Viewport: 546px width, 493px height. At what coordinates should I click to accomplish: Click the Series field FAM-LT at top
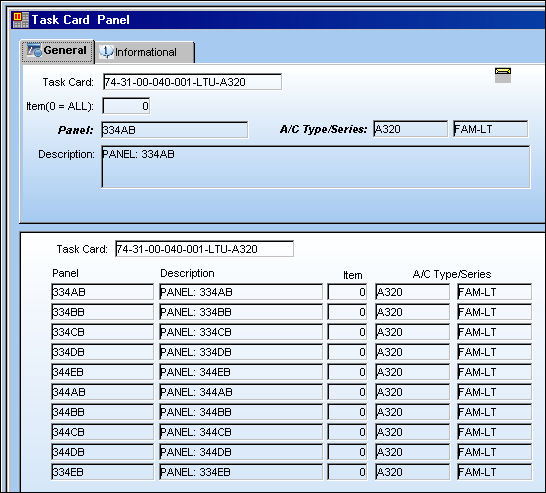point(490,129)
